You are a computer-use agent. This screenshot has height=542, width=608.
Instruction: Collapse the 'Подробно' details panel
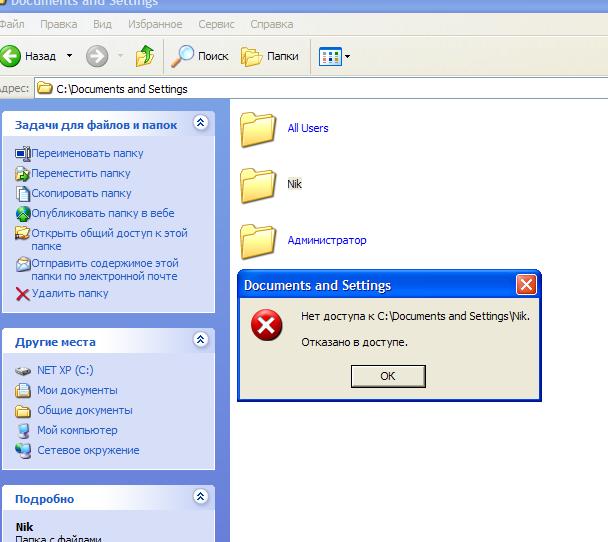point(200,497)
